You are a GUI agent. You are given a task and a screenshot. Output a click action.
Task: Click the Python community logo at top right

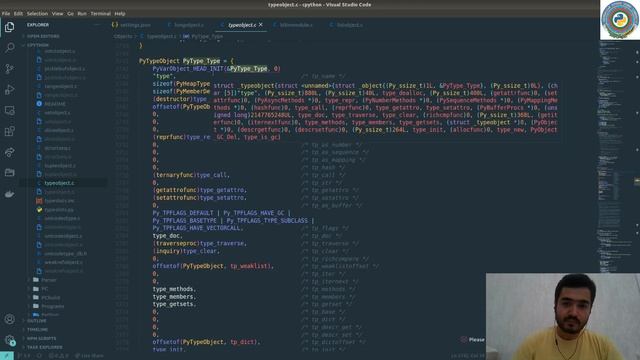620,20
